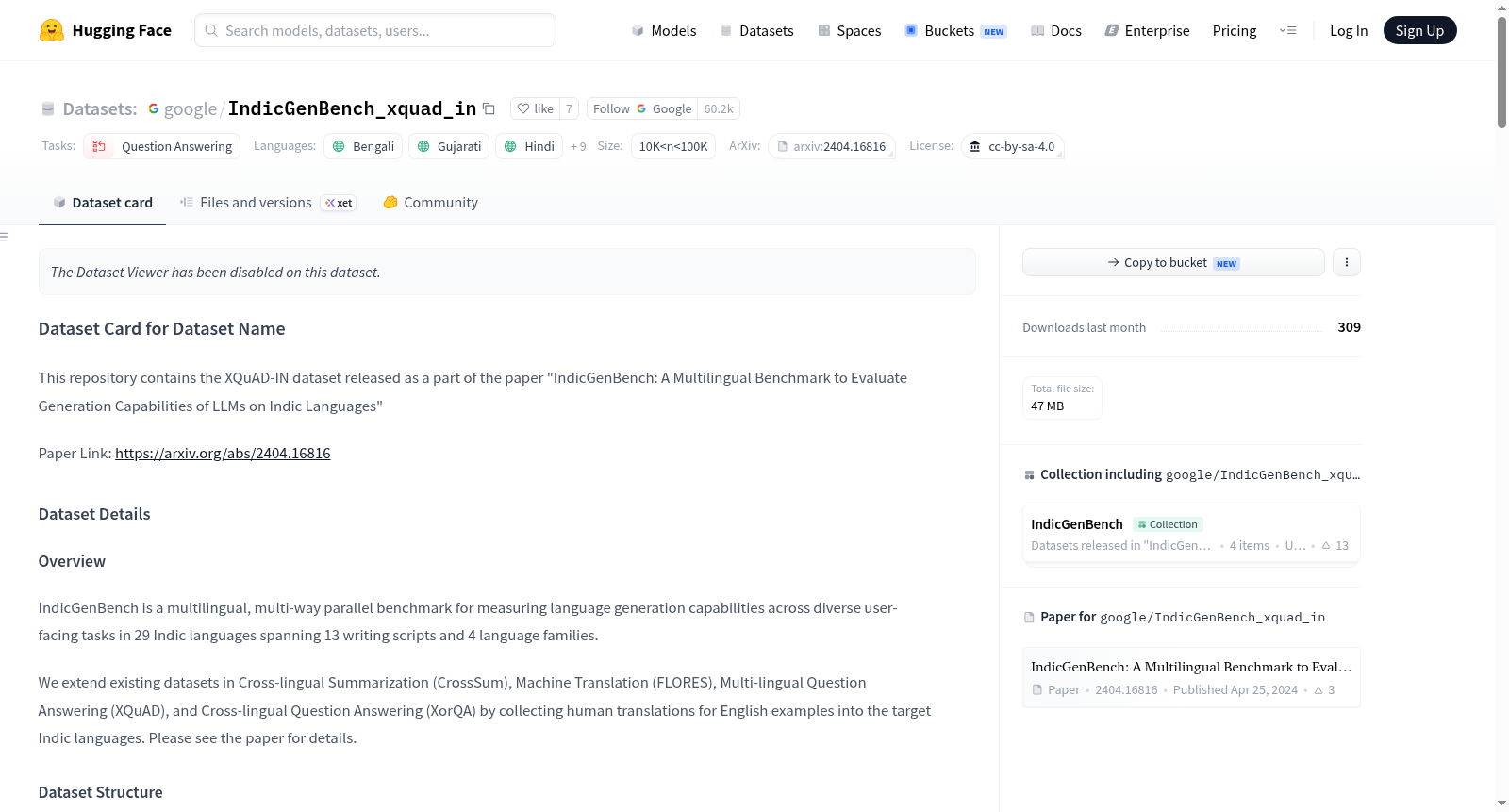
Task: Click the Hugging Face logo icon
Action: [x=52, y=30]
